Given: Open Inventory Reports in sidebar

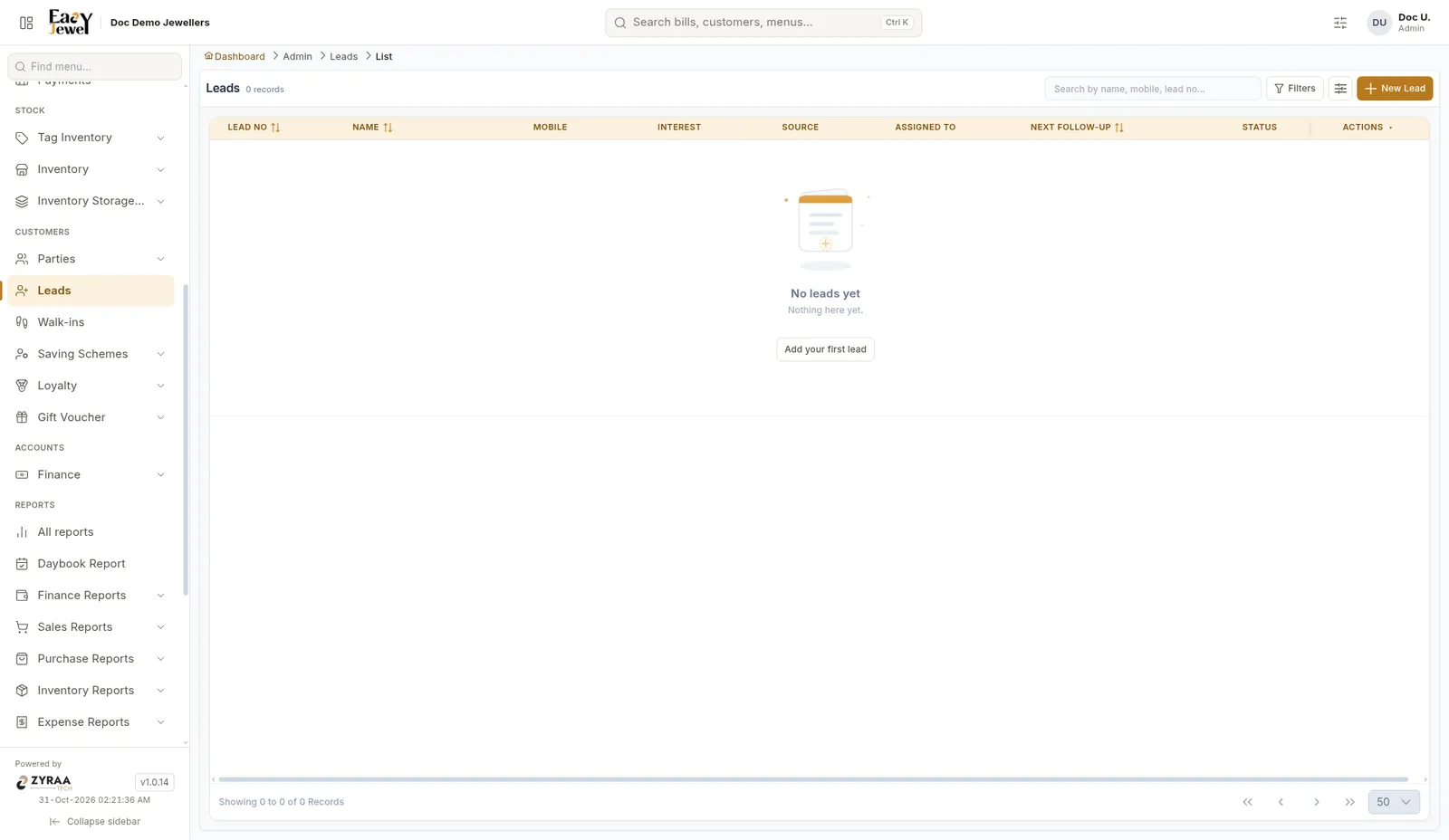Looking at the screenshot, I should click(91, 691).
